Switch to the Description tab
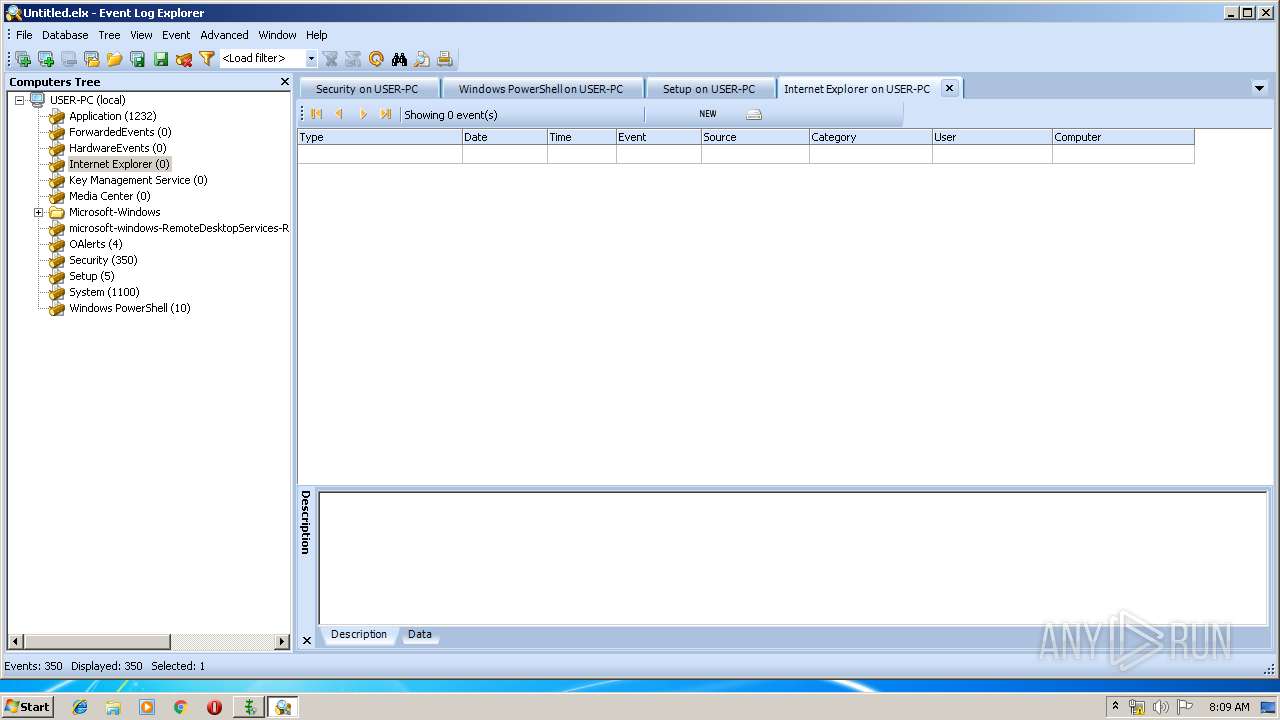Screen dimensions: 1280x720 (x=359, y=634)
